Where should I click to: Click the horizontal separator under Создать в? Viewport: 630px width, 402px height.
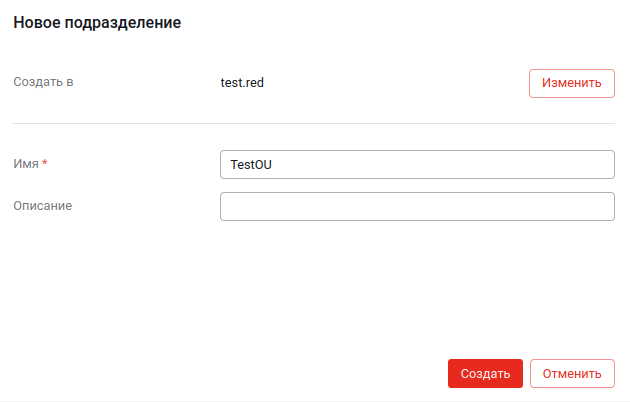pos(314,124)
